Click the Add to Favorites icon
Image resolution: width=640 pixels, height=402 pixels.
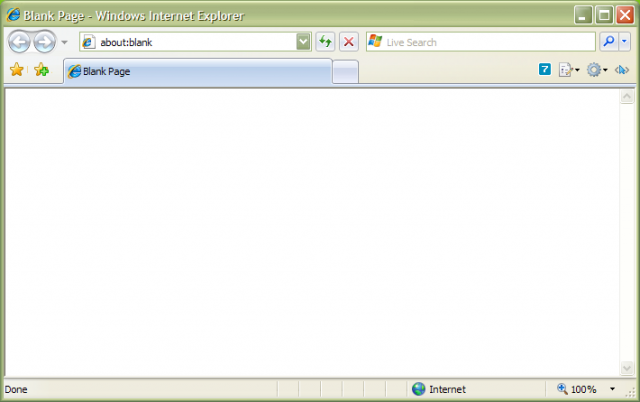[x=41, y=70]
